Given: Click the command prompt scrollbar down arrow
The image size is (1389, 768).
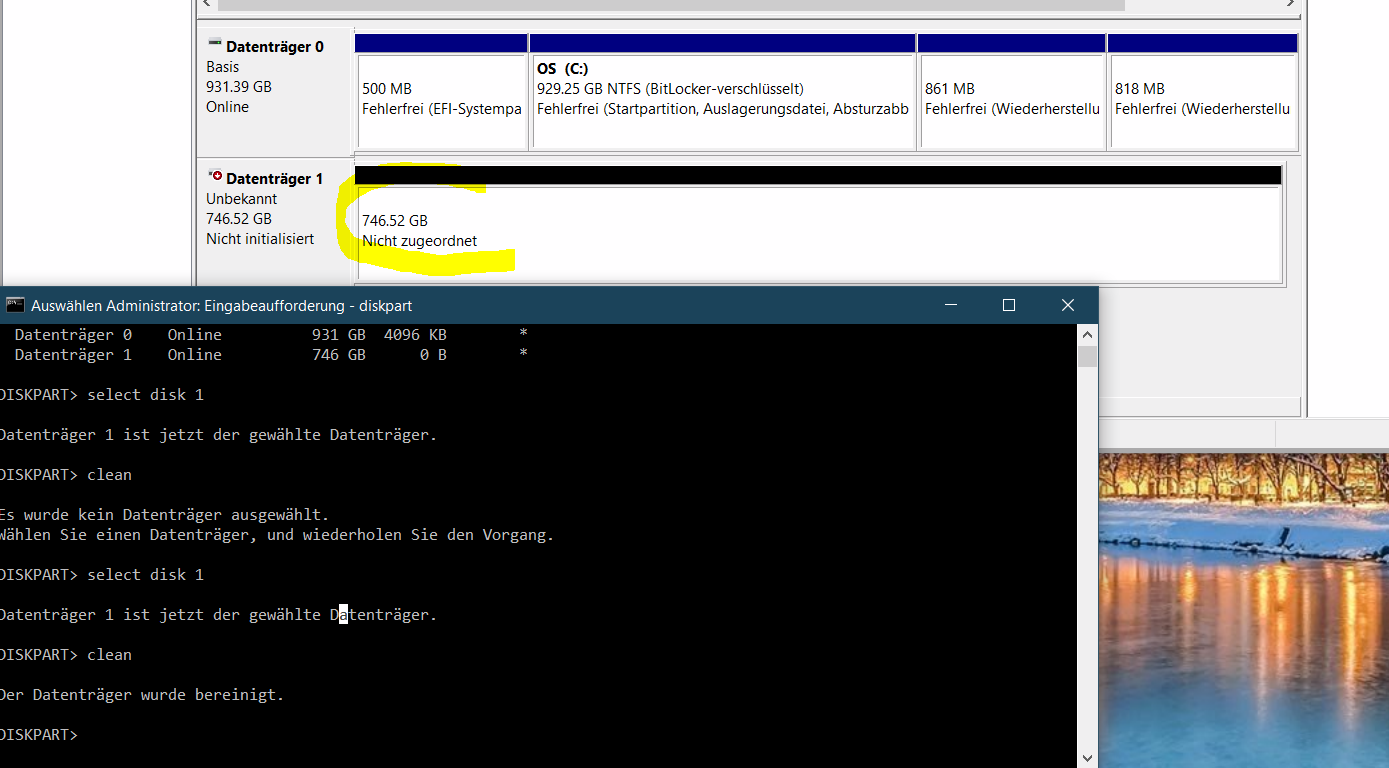Looking at the screenshot, I should [x=1087, y=759].
